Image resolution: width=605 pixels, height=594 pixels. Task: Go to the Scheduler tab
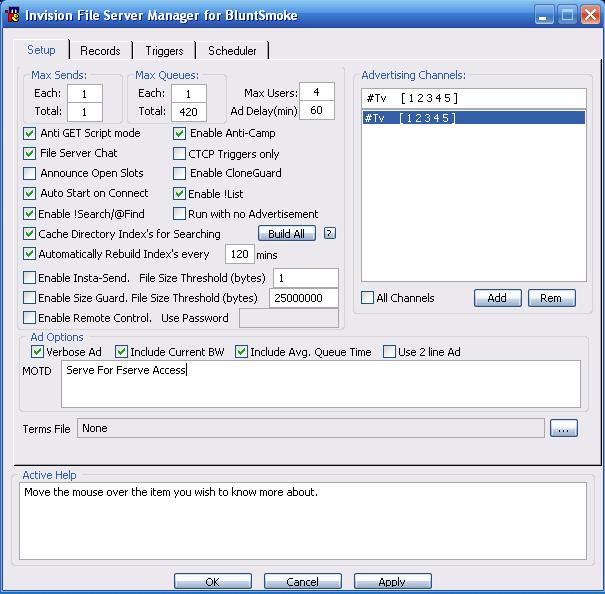232,51
